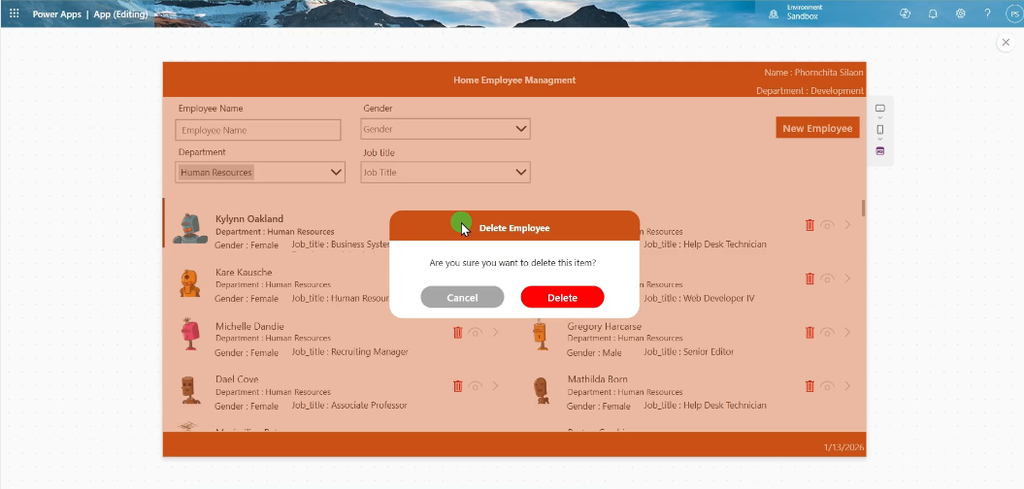Viewport: 1024px width, 489px height.
Task: Click the name Michelle Dandie
Action: tap(249, 326)
